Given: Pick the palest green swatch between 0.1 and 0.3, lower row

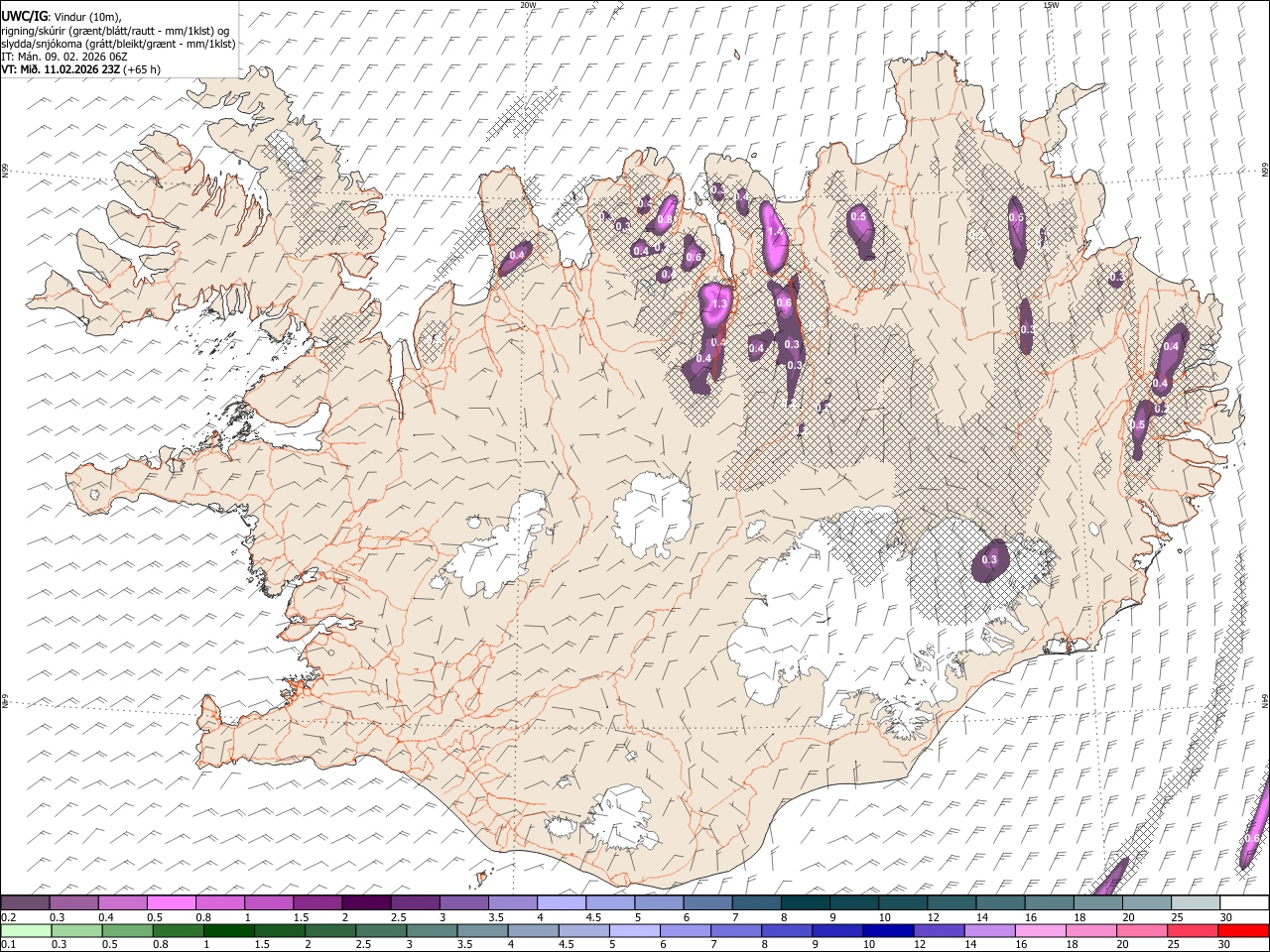Looking at the screenshot, I should click(26, 931).
